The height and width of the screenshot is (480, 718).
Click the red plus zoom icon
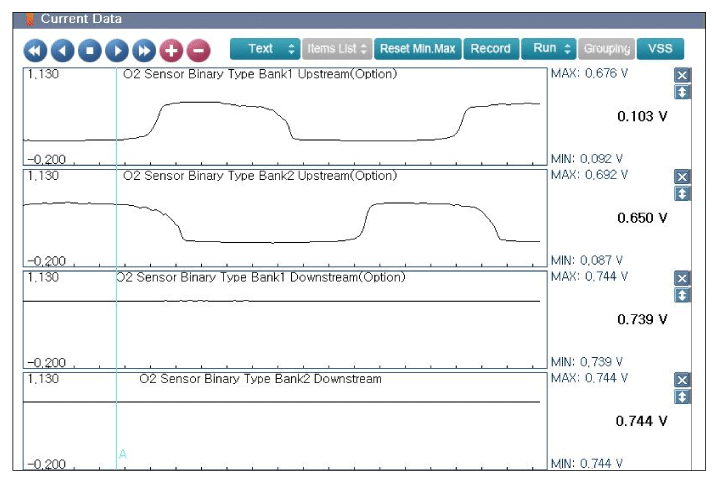tap(171, 50)
